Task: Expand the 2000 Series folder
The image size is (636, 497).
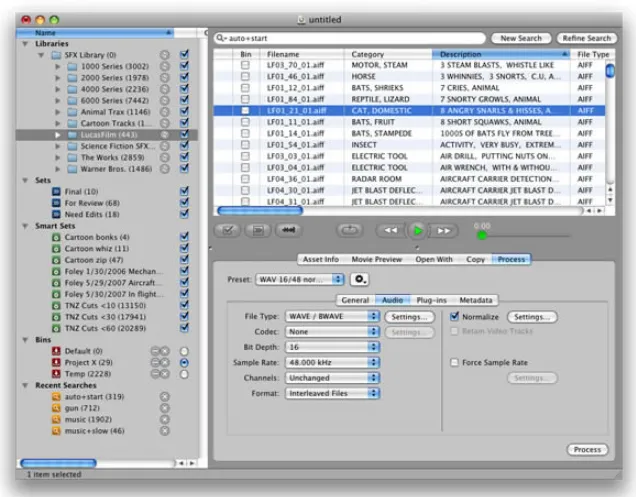Action: [58, 77]
